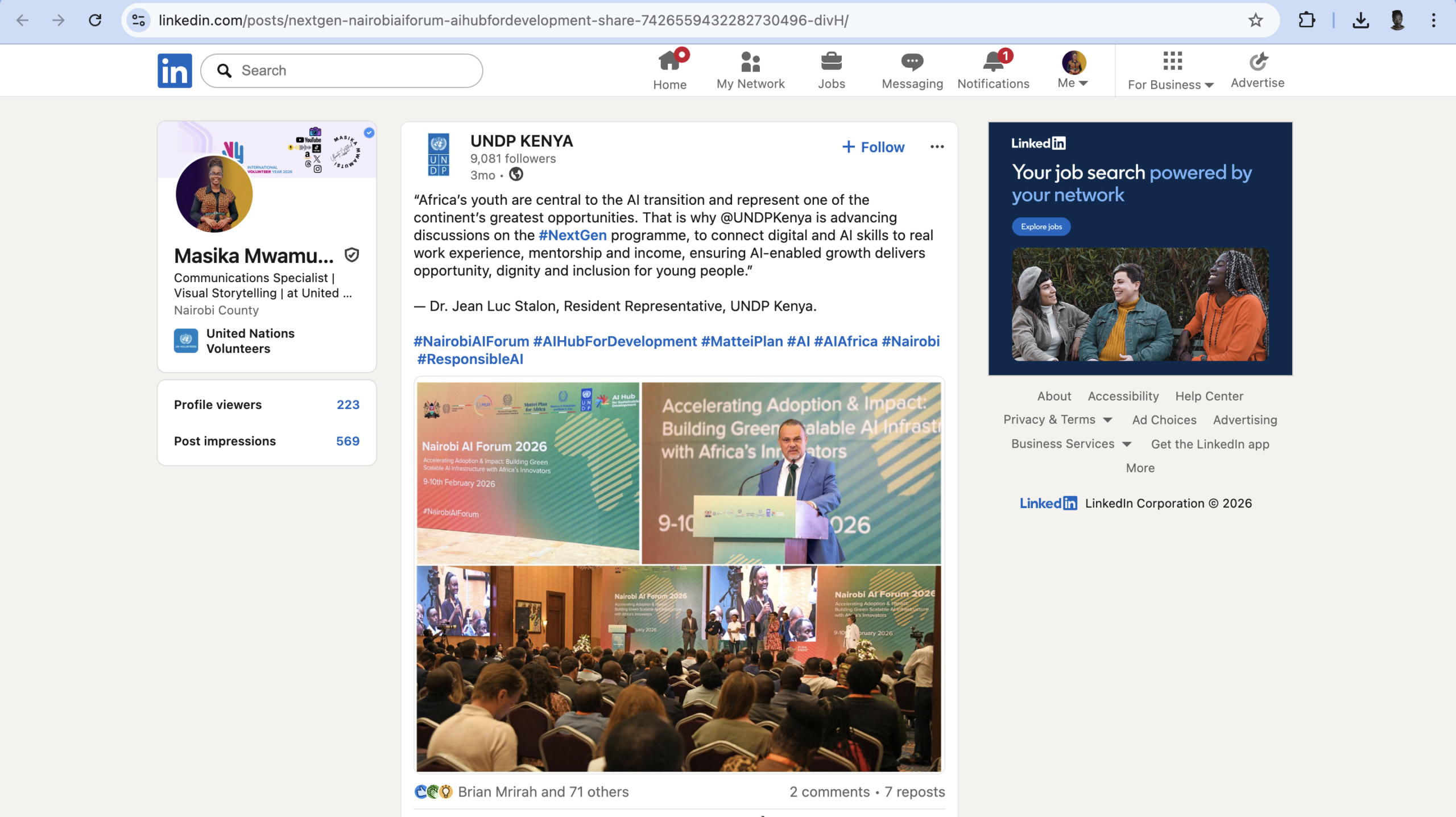Image resolution: width=1456 pixels, height=817 pixels.
Task: Open the Ad Choices footer link
Action: (1164, 420)
